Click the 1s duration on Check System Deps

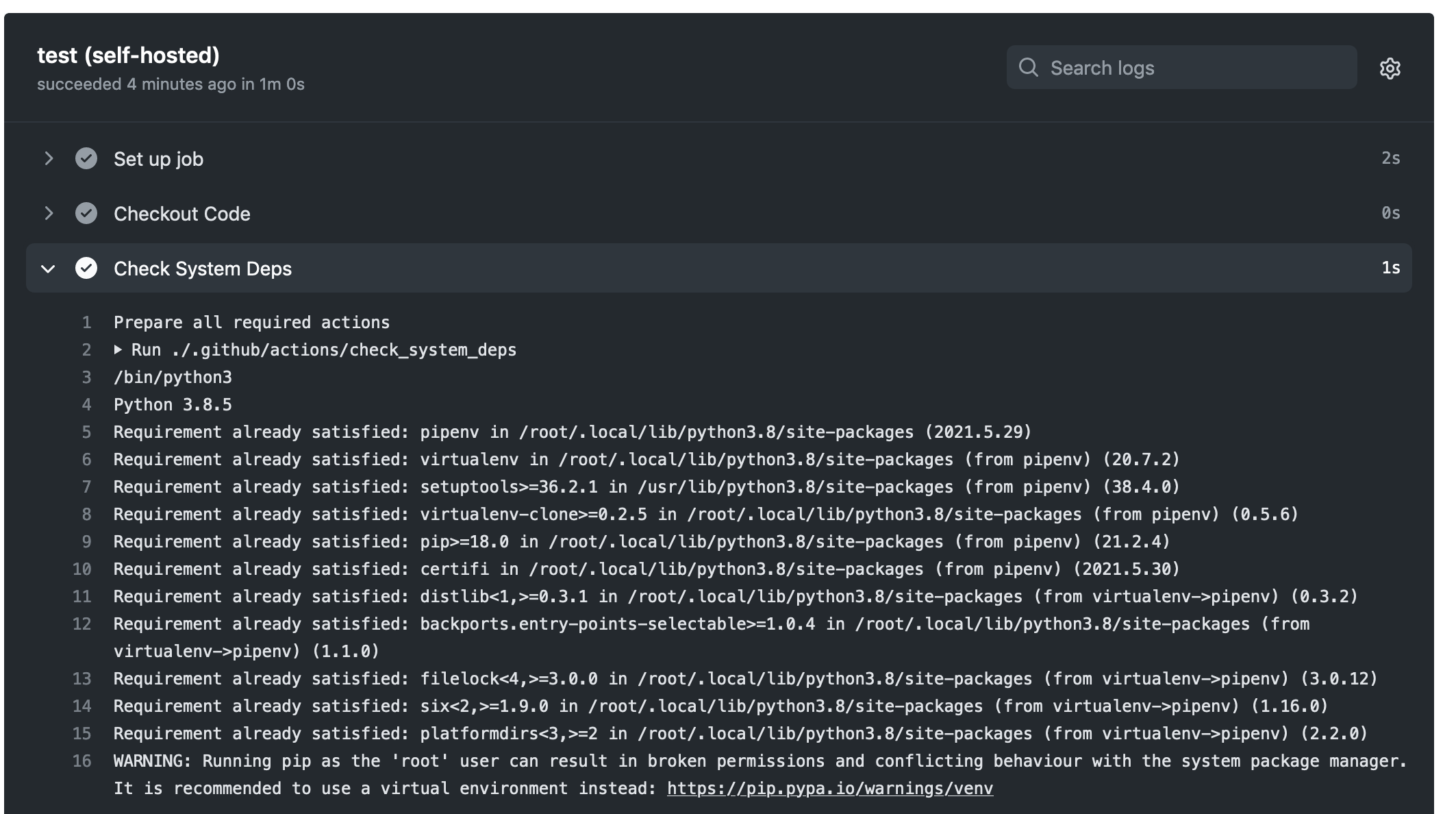[x=1390, y=268]
